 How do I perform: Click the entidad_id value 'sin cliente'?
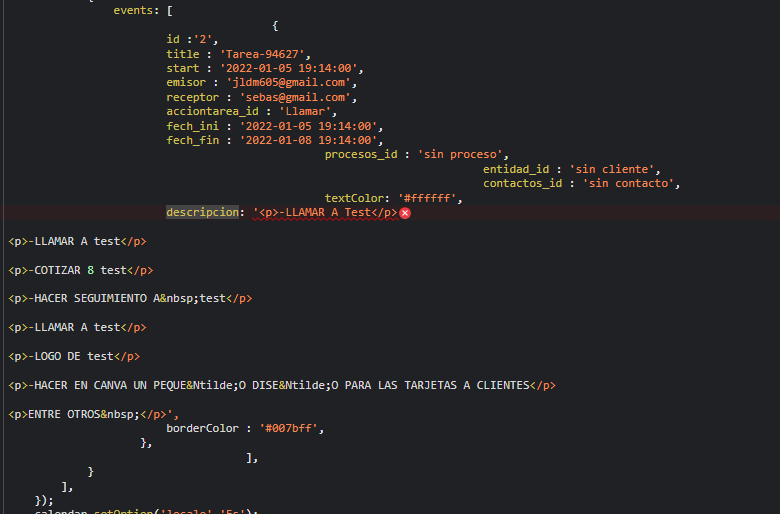(612, 169)
